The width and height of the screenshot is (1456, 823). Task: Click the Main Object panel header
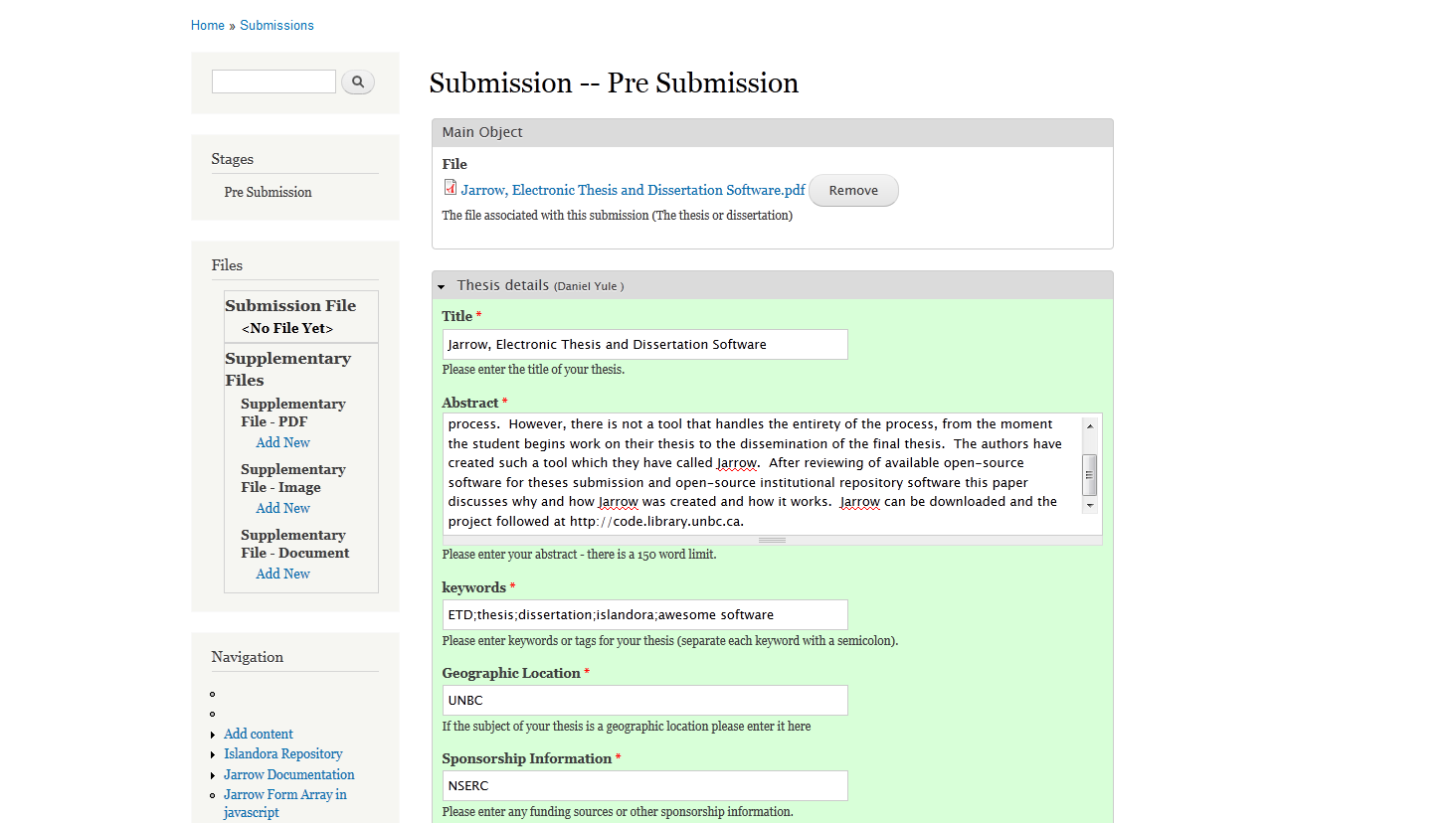[x=773, y=132]
